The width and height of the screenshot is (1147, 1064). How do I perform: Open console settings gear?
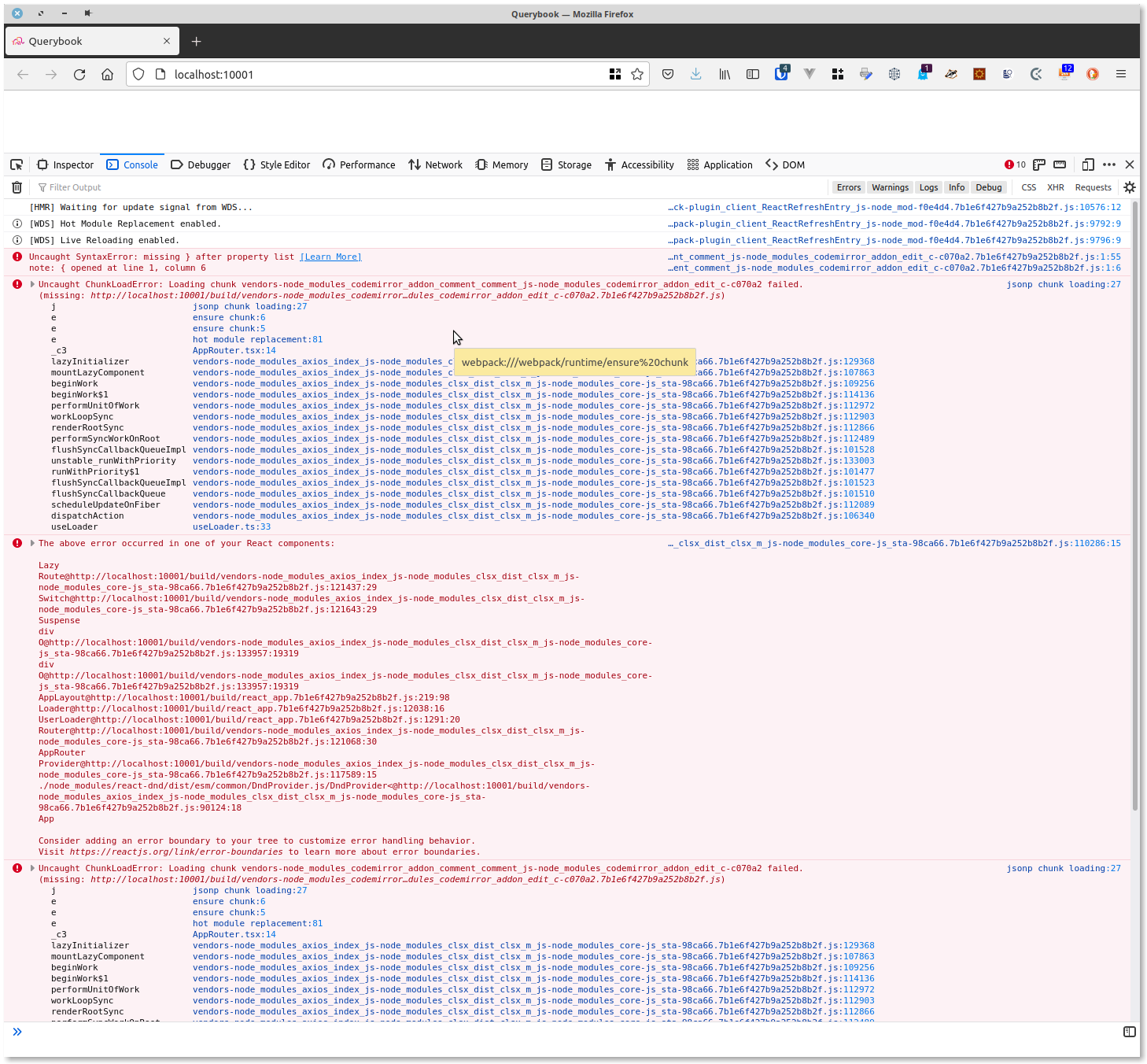[x=1130, y=187]
